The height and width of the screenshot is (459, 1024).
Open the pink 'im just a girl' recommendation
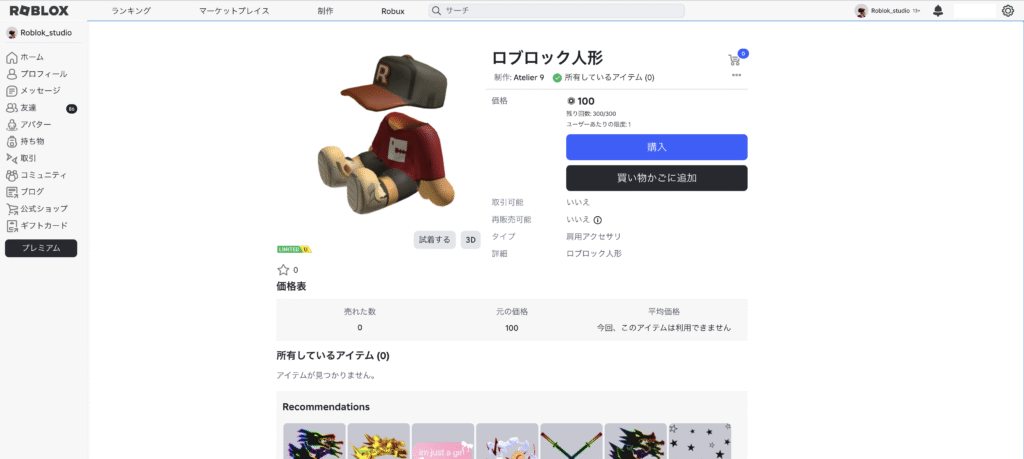pyautogui.click(x=443, y=441)
